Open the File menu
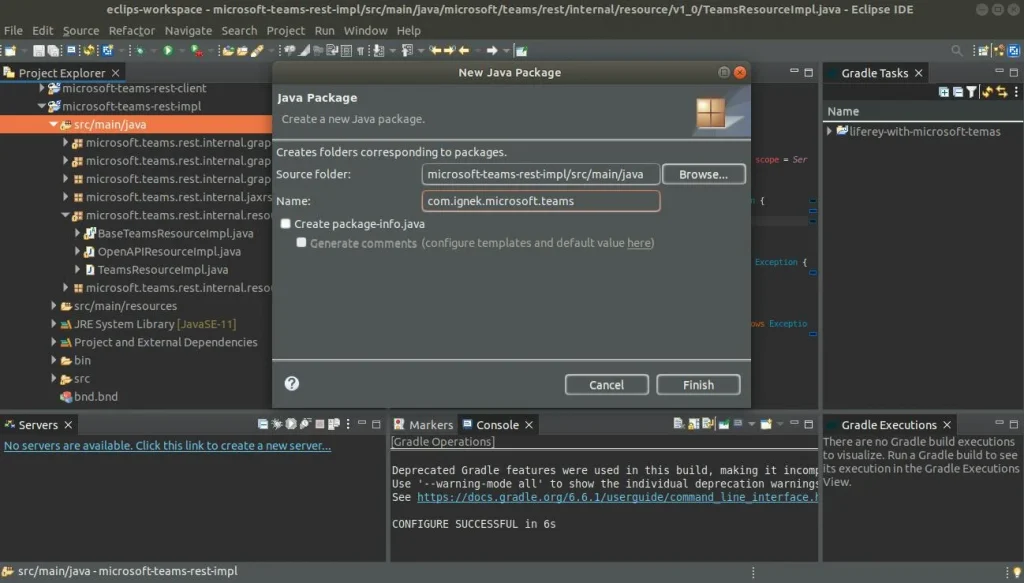 click(x=13, y=31)
